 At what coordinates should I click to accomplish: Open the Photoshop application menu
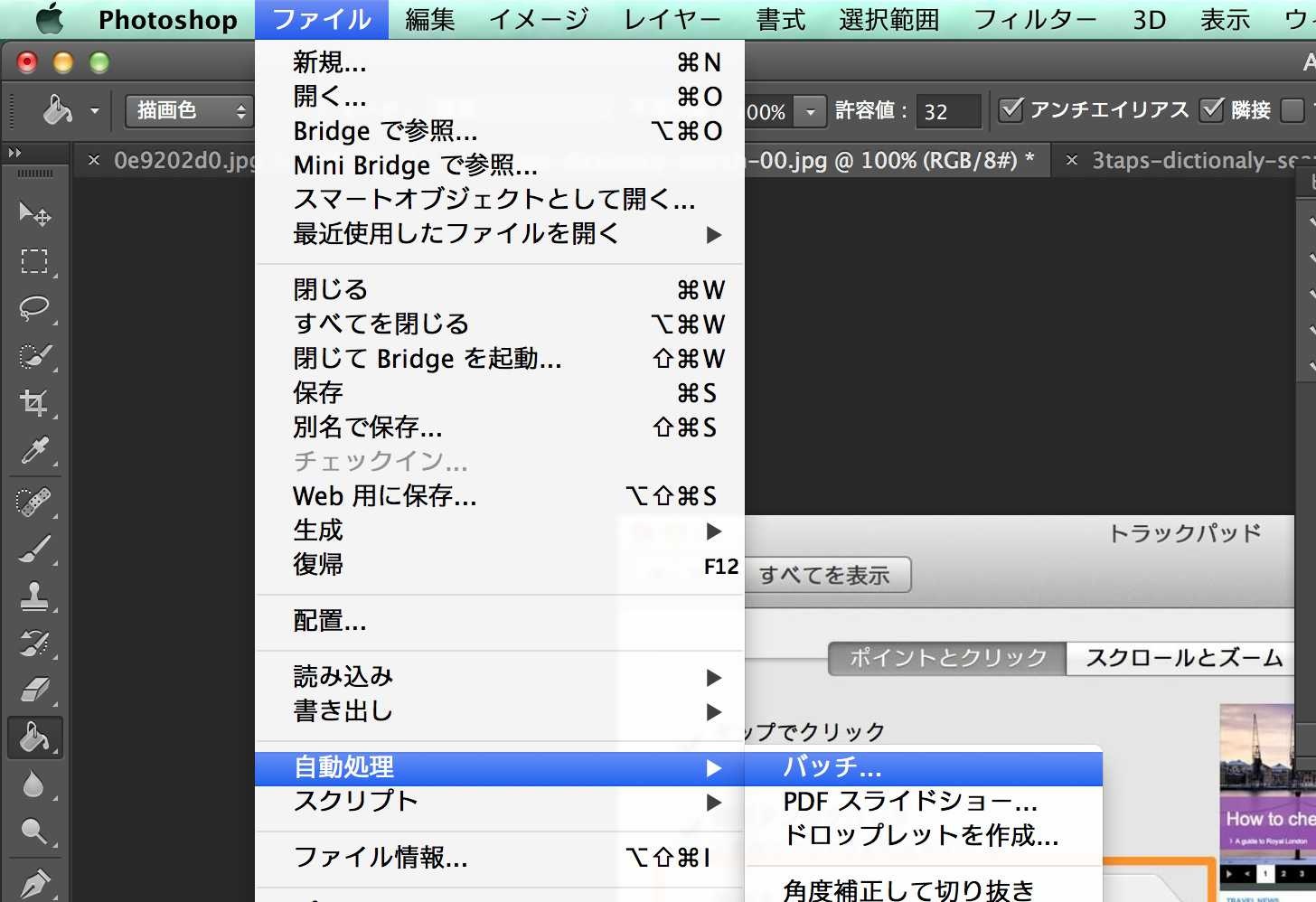pyautogui.click(x=168, y=19)
